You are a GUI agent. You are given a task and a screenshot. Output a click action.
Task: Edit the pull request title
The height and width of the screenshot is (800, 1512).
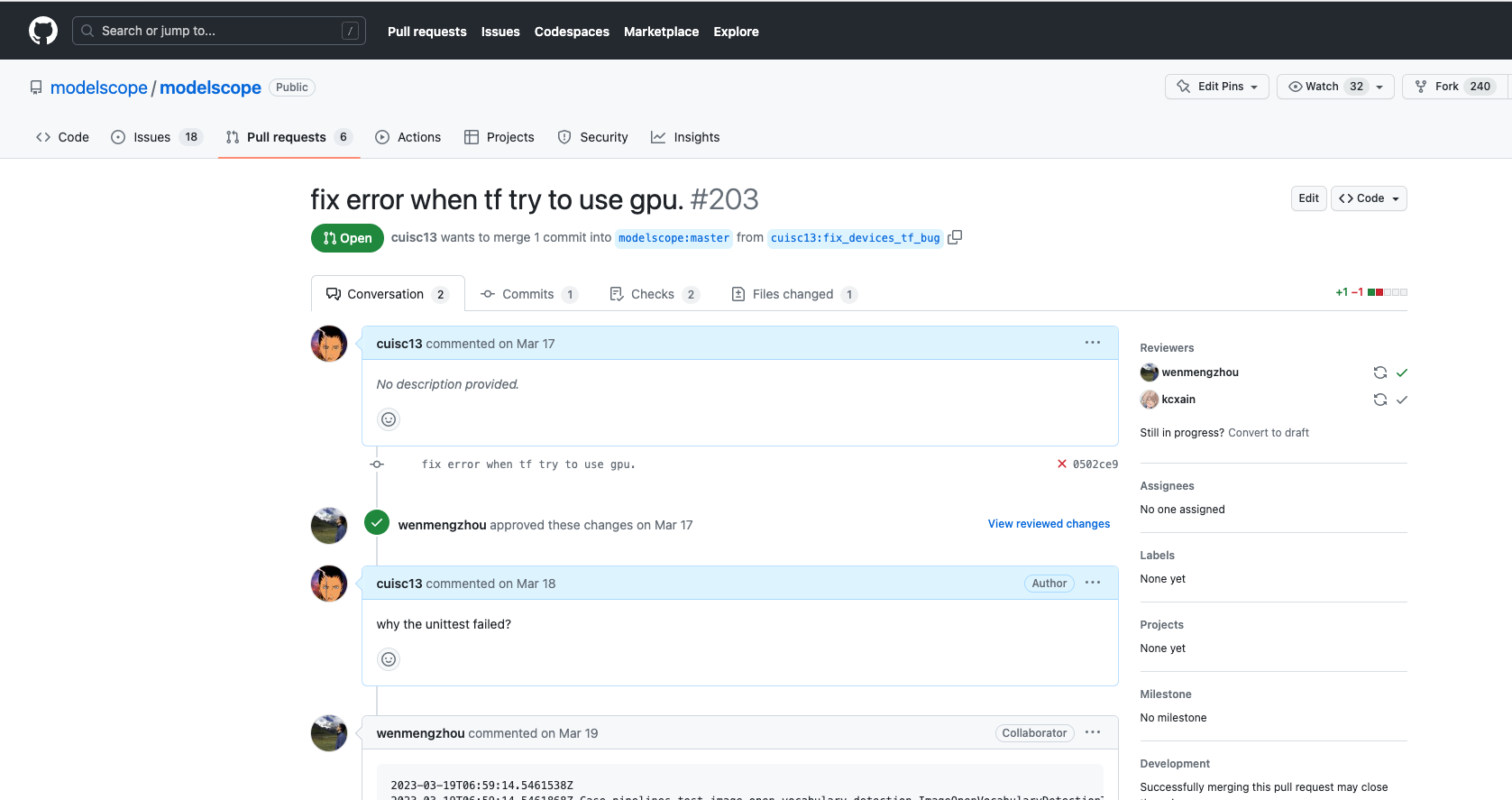click(1308, 198)
